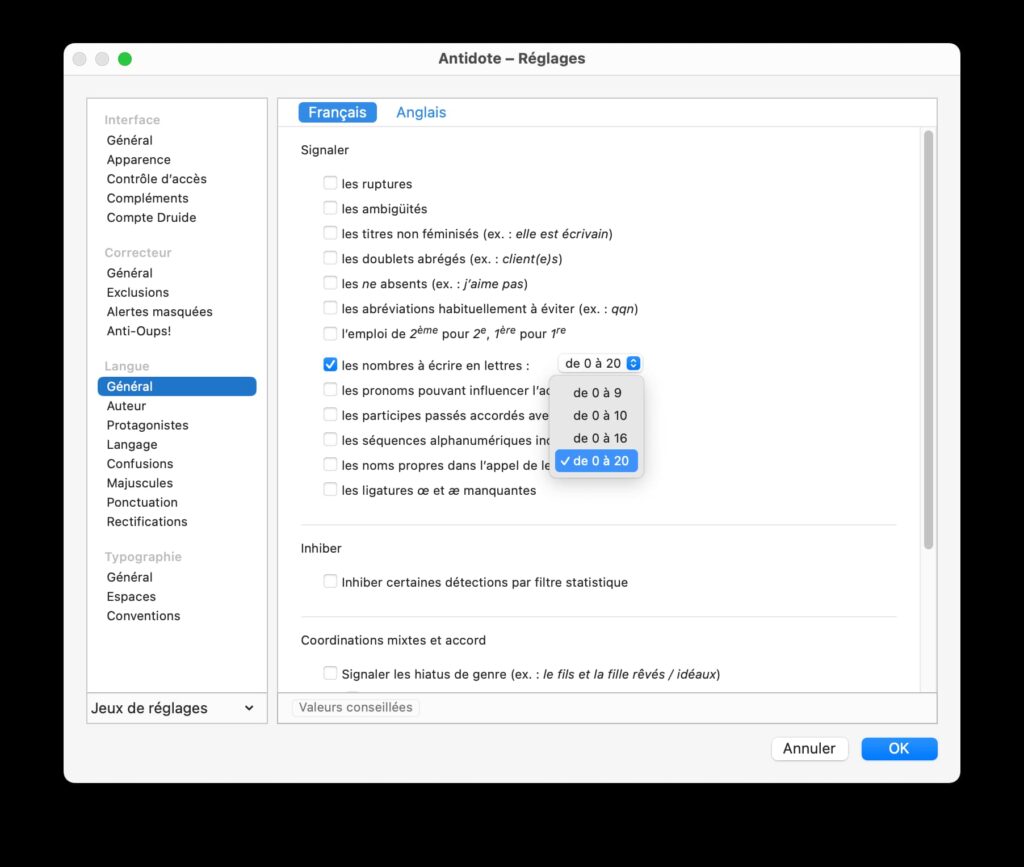The image size is (1024, 867).
Task: Pick "de 0 à 16" from the list
Action: tap(599, 439)
